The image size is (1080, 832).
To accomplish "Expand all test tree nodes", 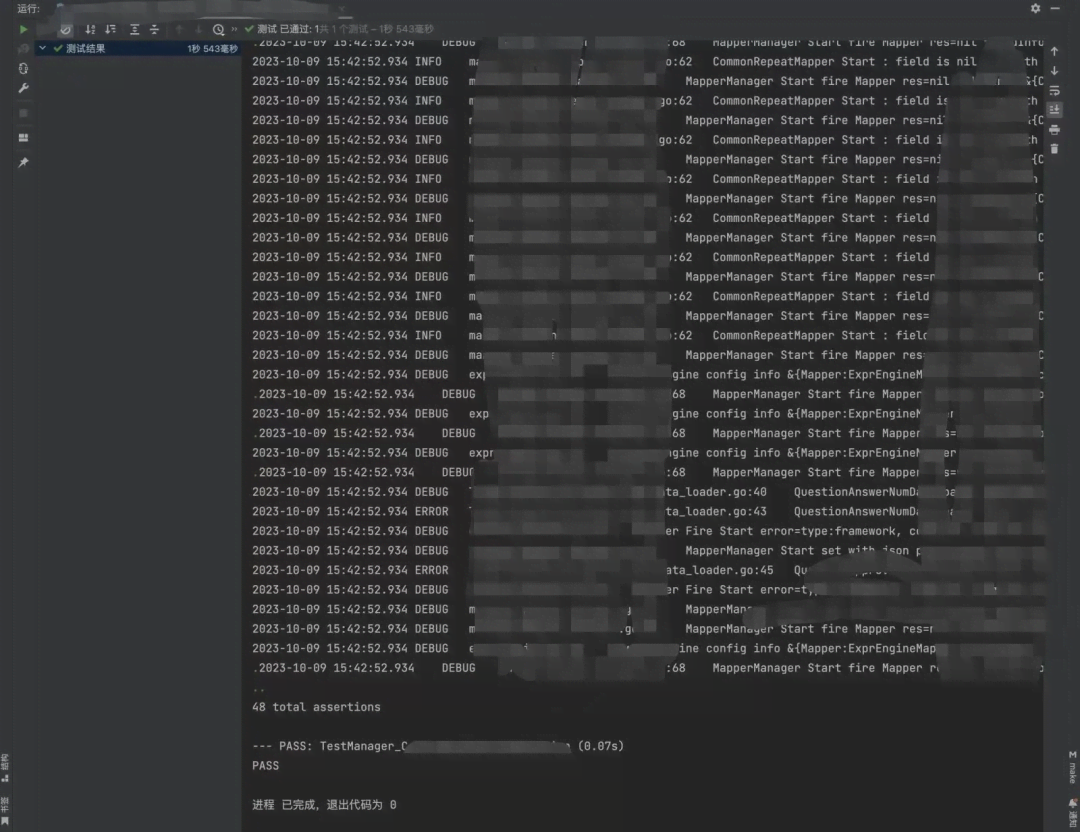I will [x=135, y=29].
